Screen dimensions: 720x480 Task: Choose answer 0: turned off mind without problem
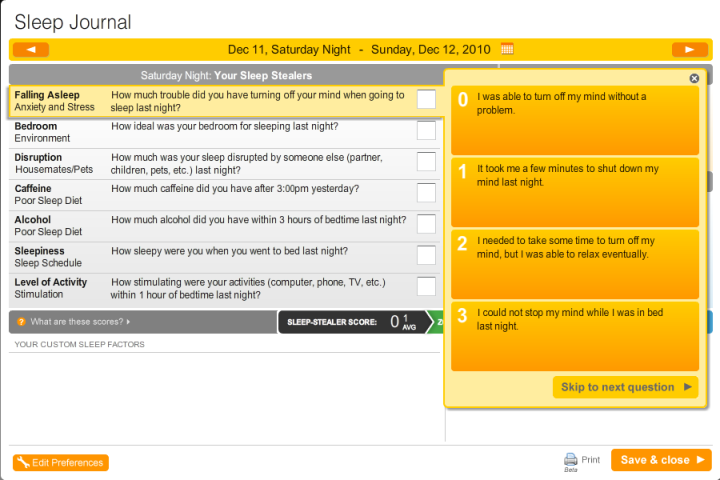pos(575,120)
